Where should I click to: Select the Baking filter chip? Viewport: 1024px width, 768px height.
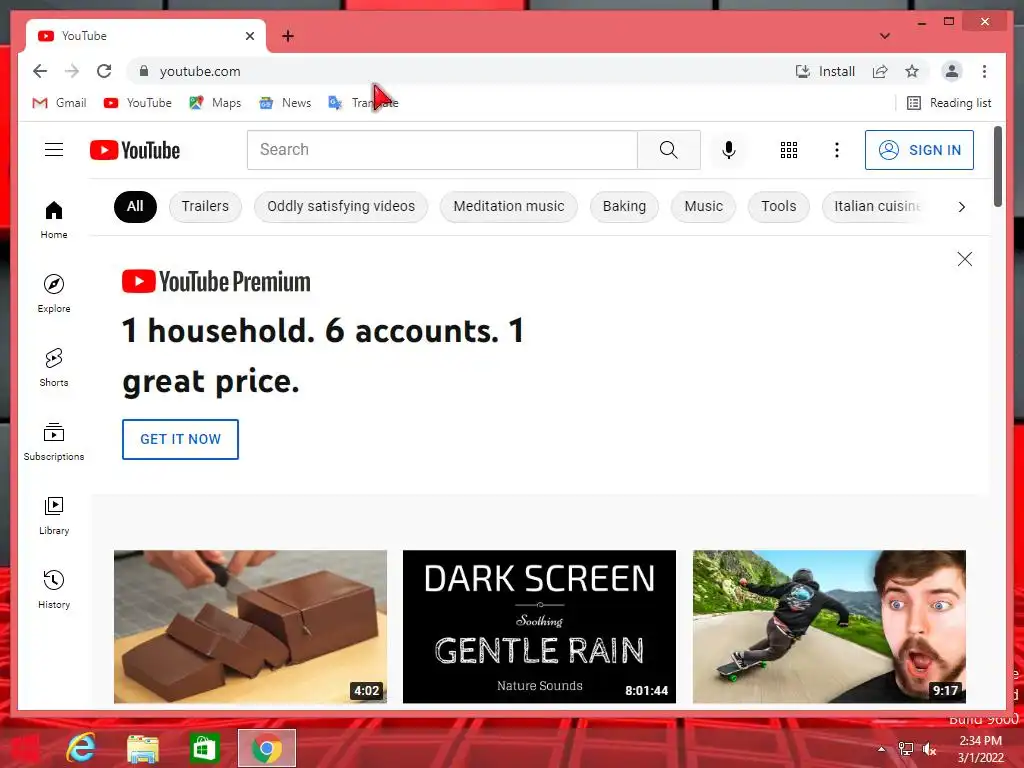coord(624,206)
